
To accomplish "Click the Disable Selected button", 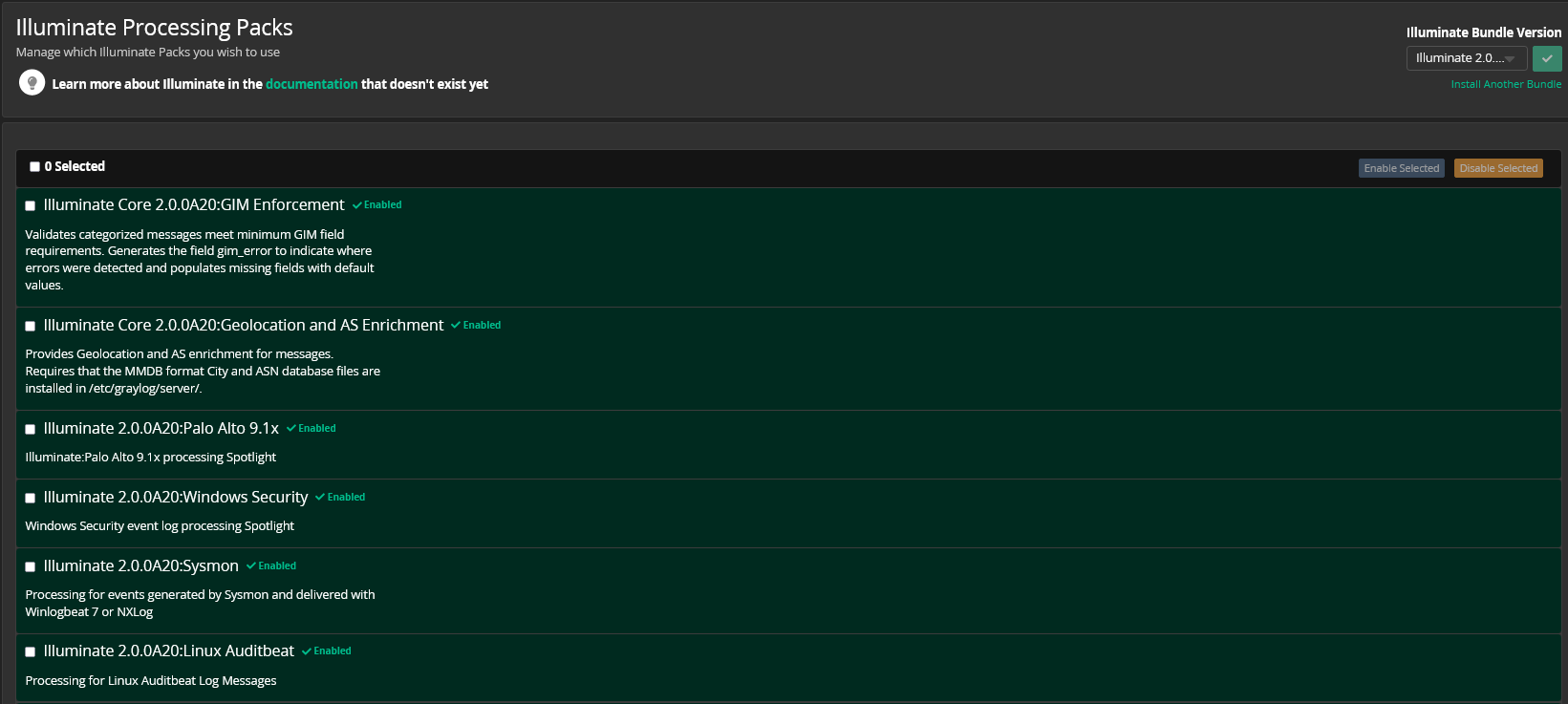I will pyautogui.click(x=1498, y=168).
